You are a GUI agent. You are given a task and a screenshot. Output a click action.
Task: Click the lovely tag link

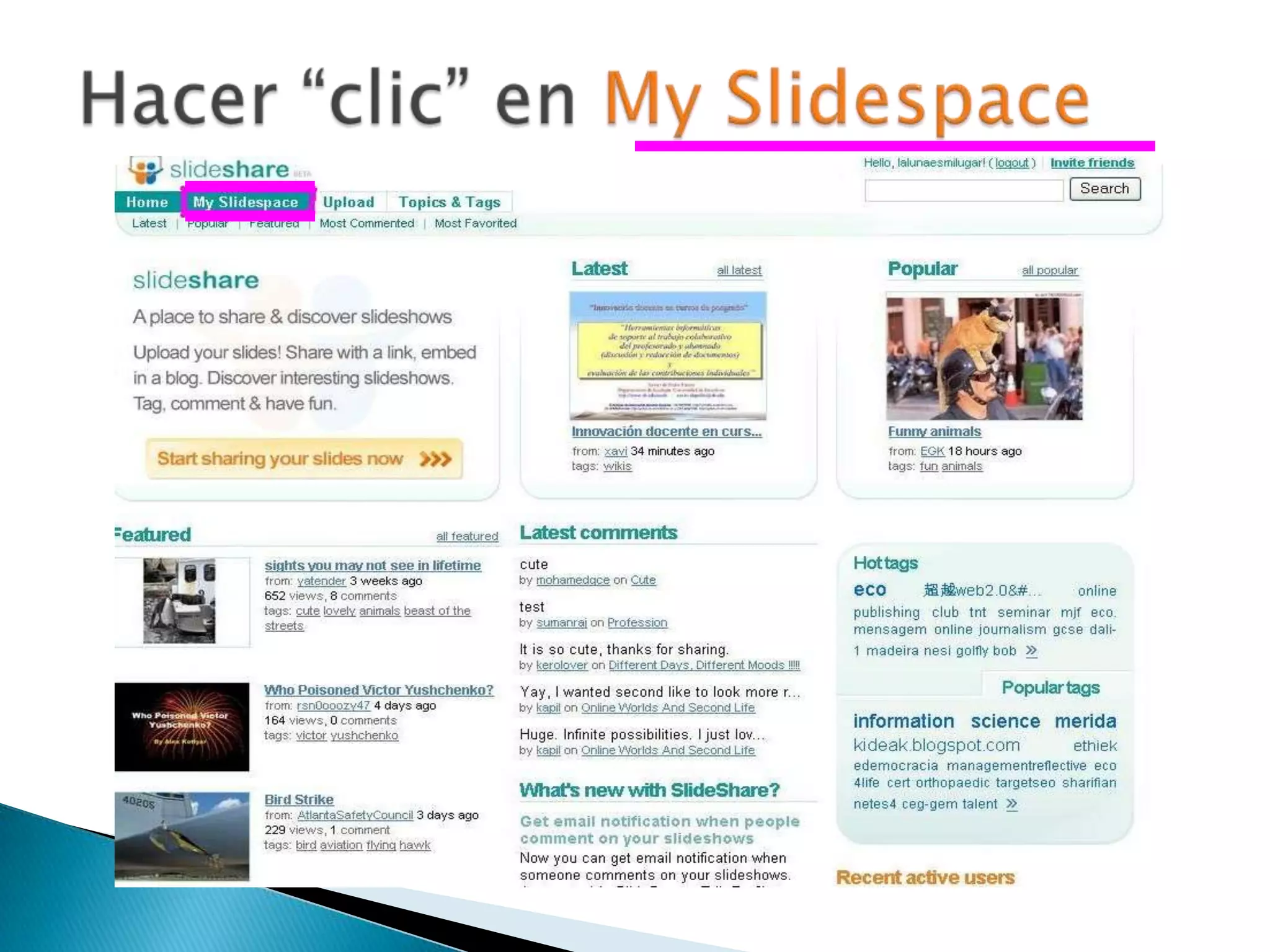click(339, 611)
